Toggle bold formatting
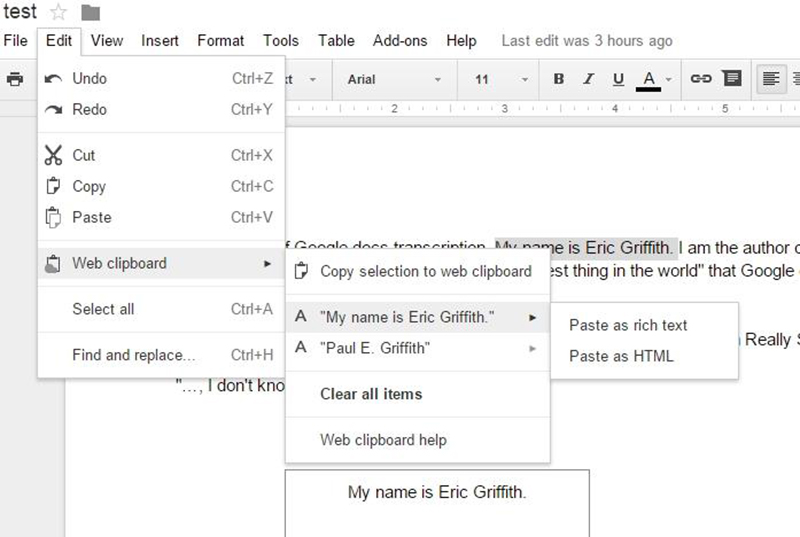The height and width of the screenshot is (537, 800). tap(559, 79)
